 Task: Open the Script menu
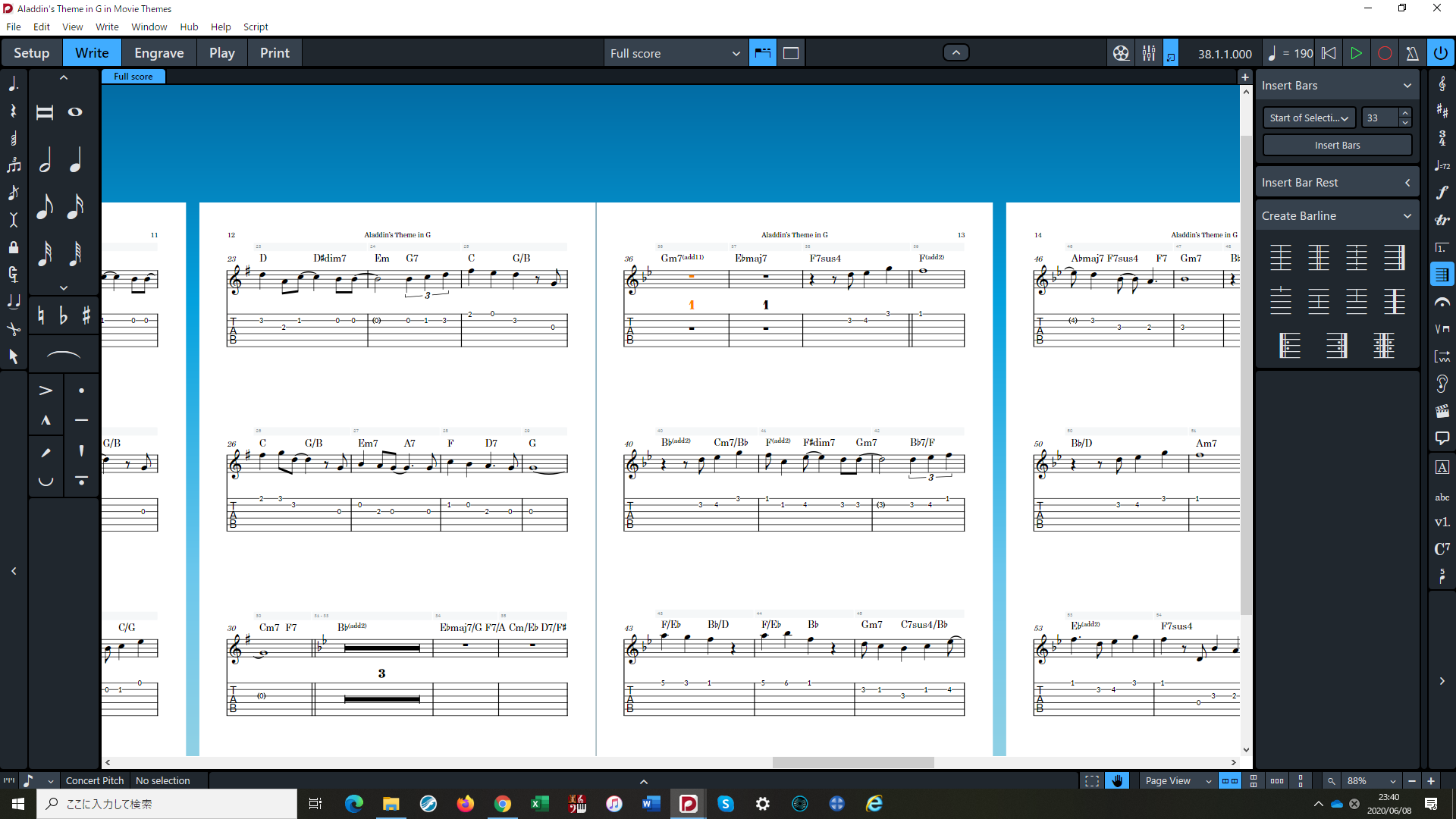[x=255, y=27]
